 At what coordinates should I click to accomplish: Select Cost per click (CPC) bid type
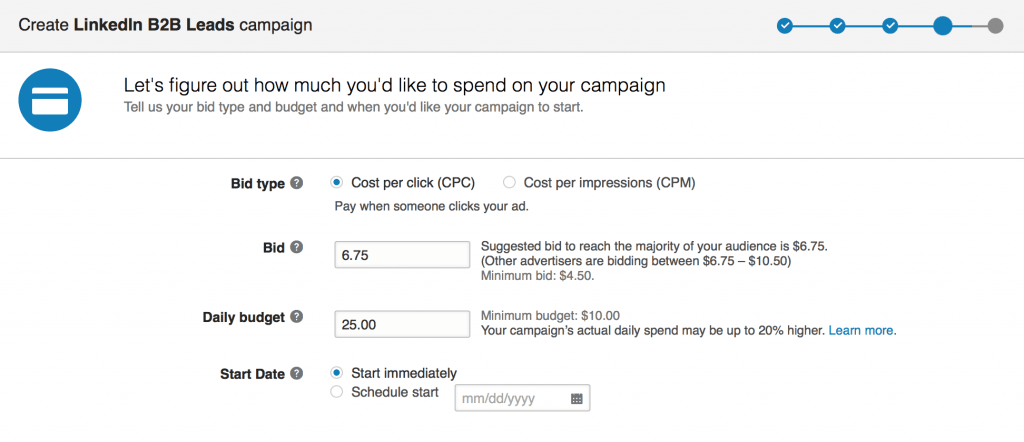point(337,183)
